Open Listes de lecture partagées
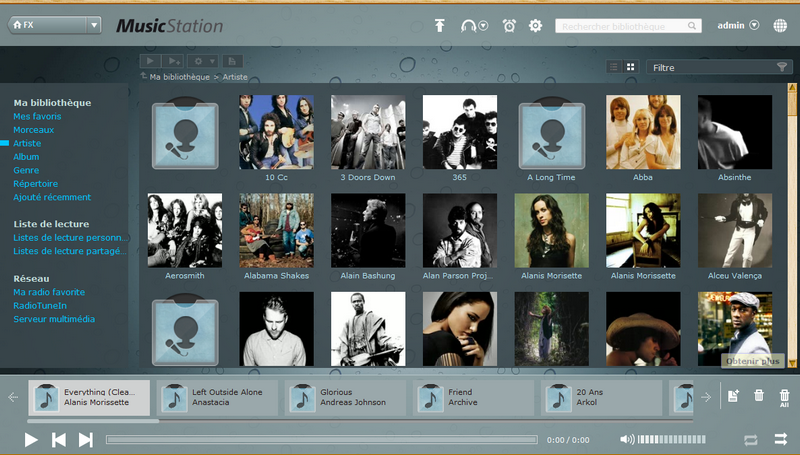This screenshot has width=800, height=455. click(70, 251)
